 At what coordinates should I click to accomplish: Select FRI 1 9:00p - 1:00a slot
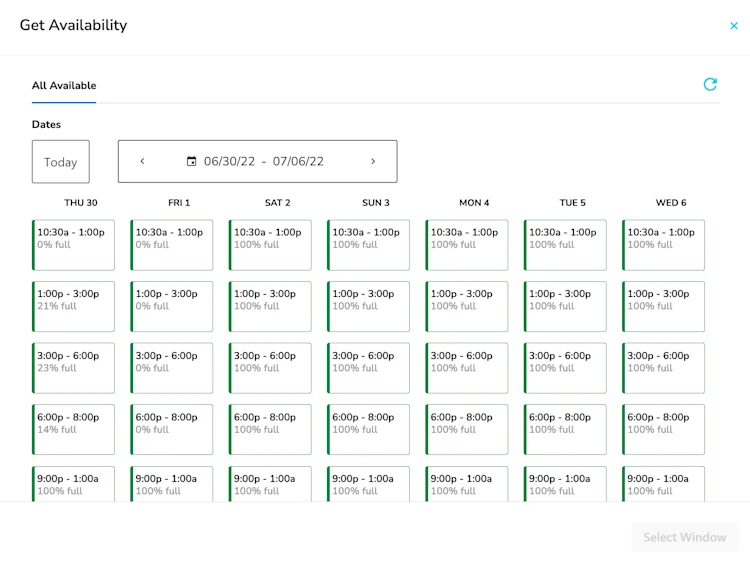(x=172, y=484)
